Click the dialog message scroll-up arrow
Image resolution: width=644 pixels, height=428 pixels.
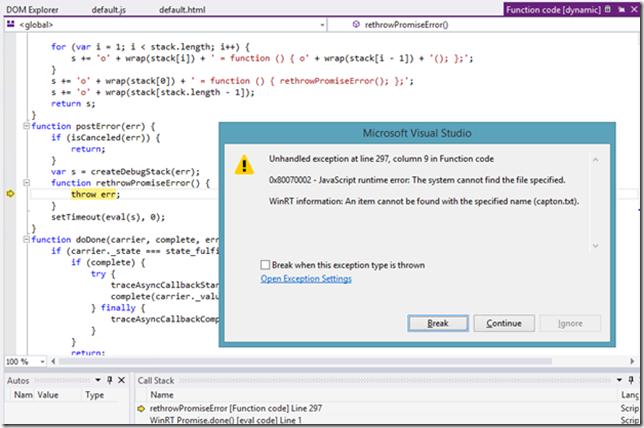click(x=596, y=159)
